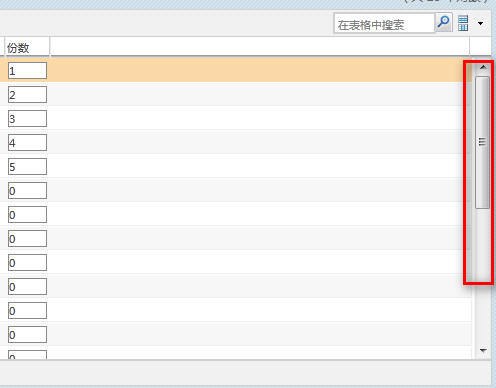496x388 pixels.
Task: Select the 份数 input containing 5
Action: pos(27,167)
